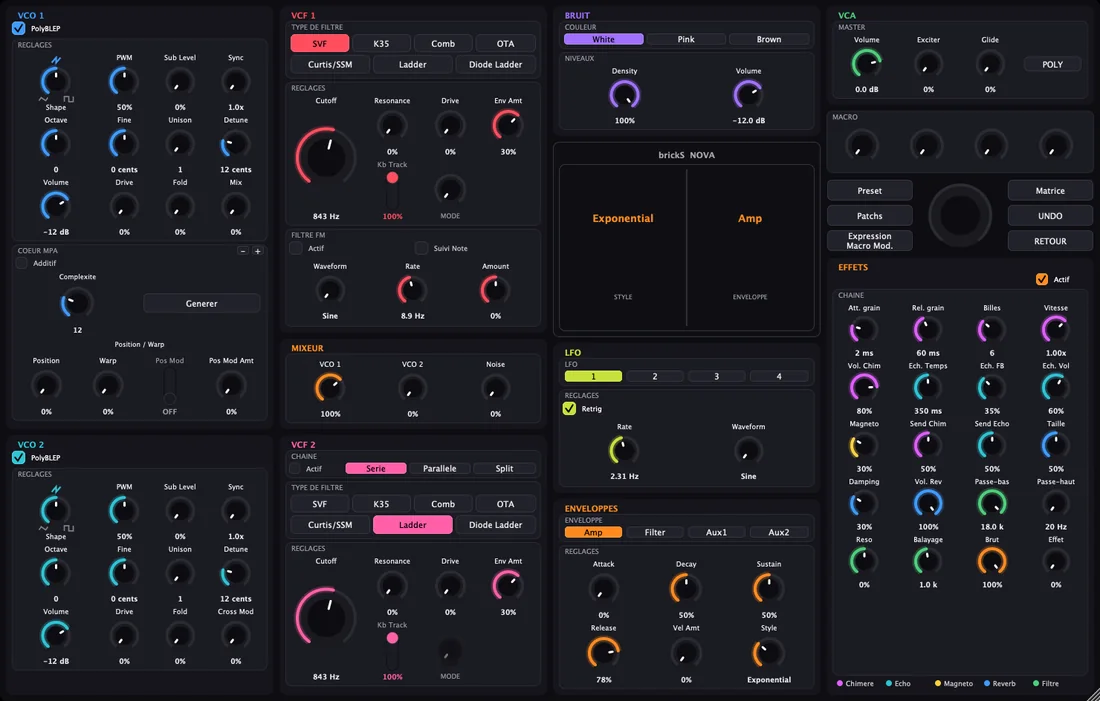This screenshot has height=701, width=1100.
Task: Select VCF 1 K35 filter type
Action: [381, 44]
